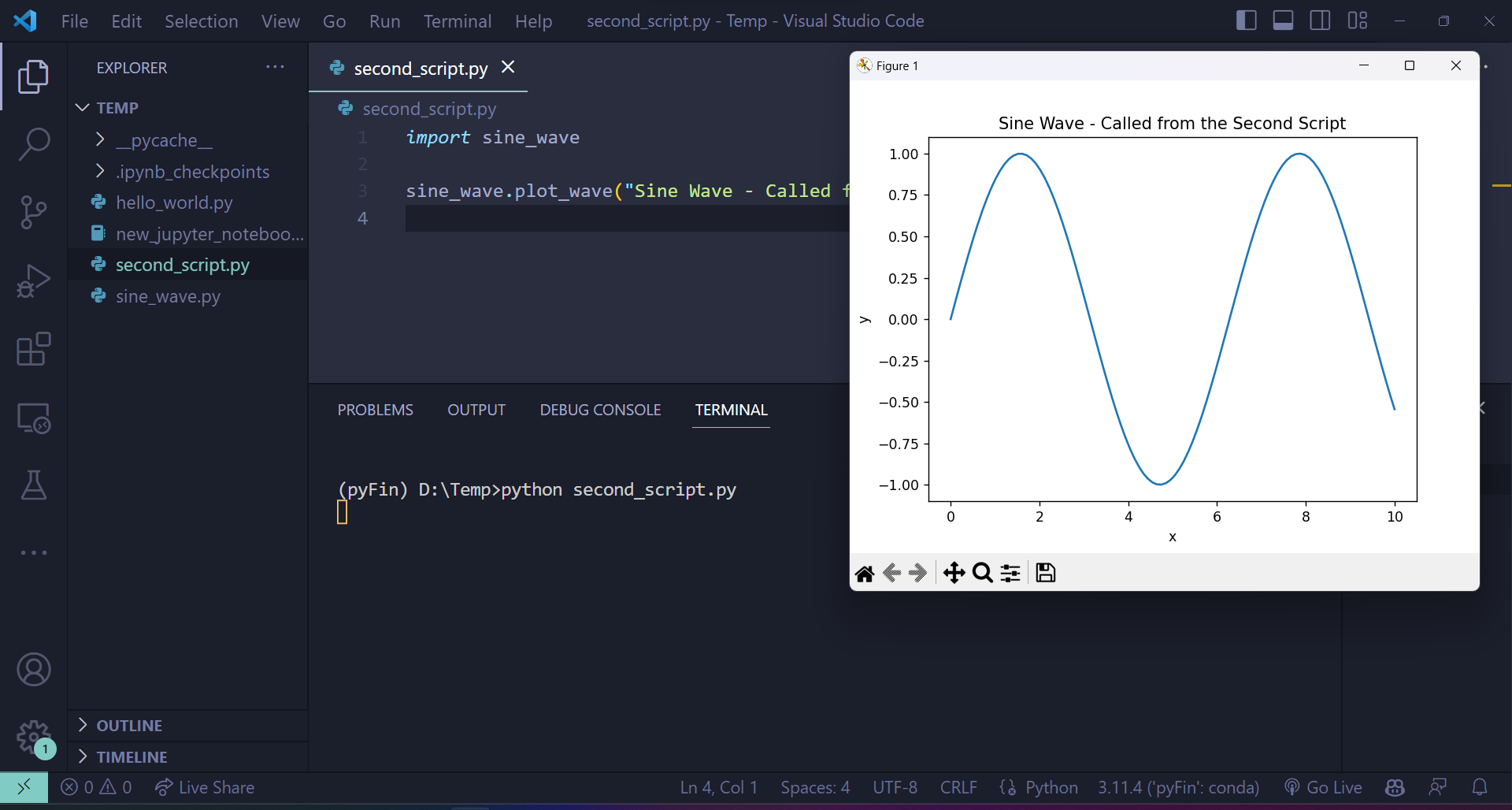
Task: Select the Run and Debug icon
Action: click(33, 281)
